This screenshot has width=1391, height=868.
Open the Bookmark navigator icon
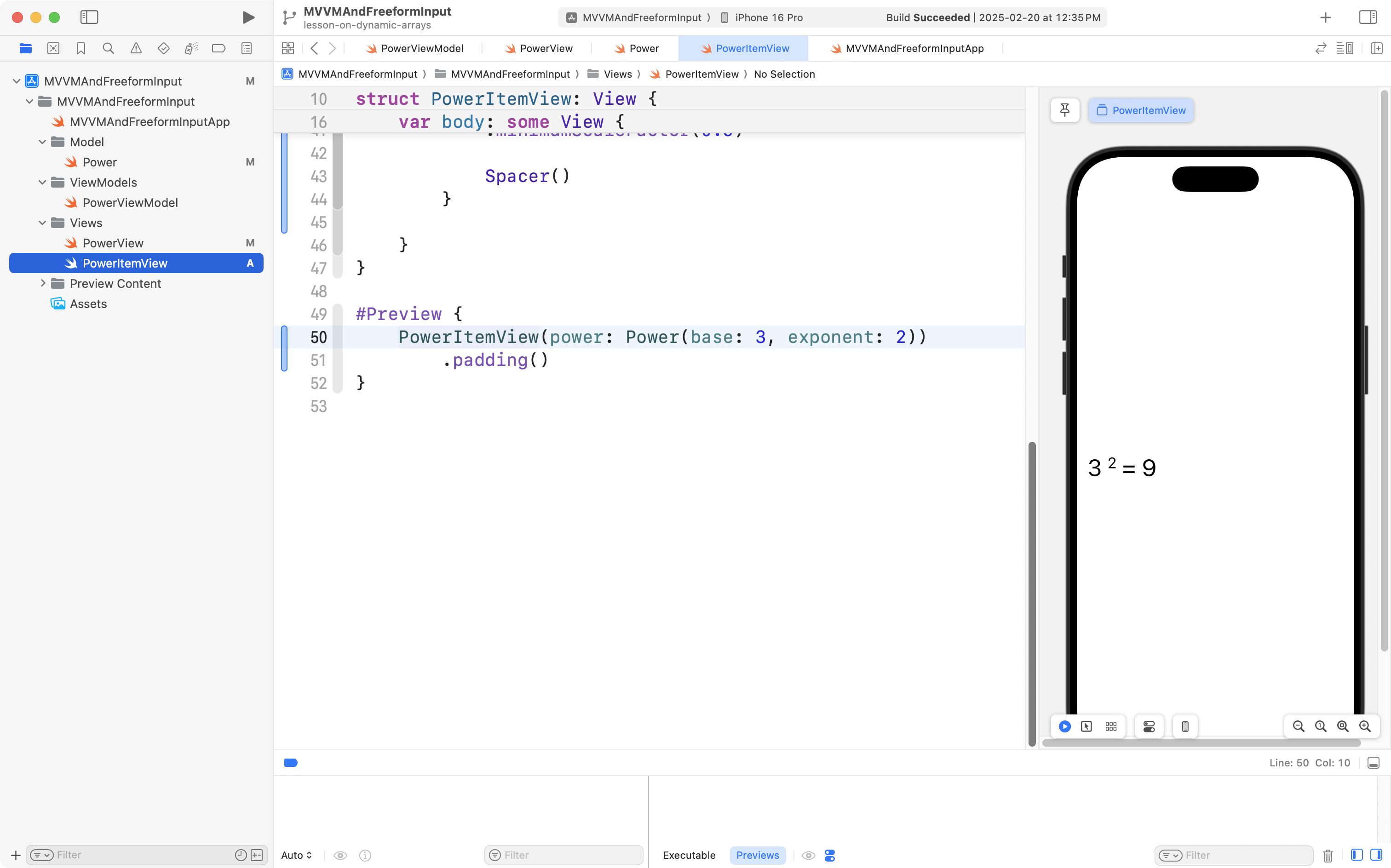coord(80,48)
